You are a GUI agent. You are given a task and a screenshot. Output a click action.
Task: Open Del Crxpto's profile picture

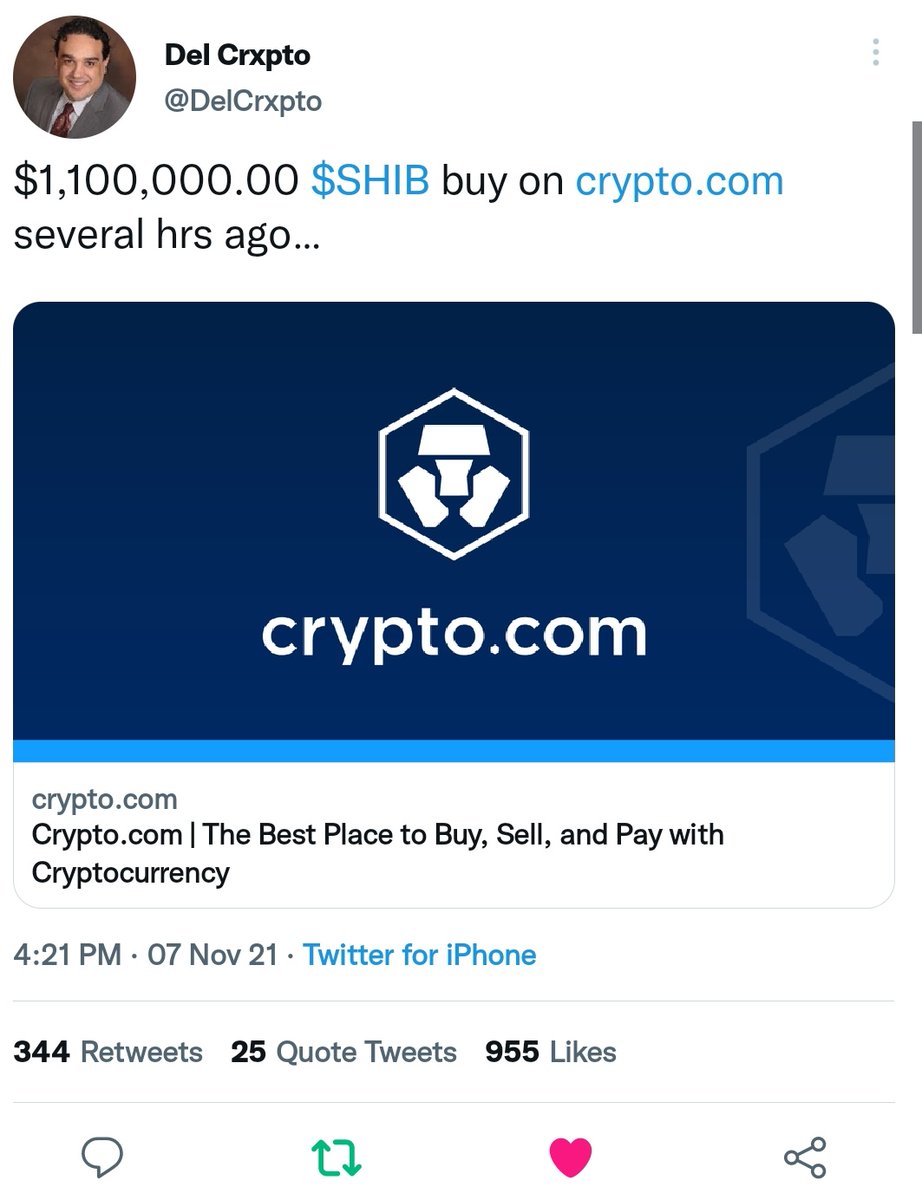click(74, 77)
